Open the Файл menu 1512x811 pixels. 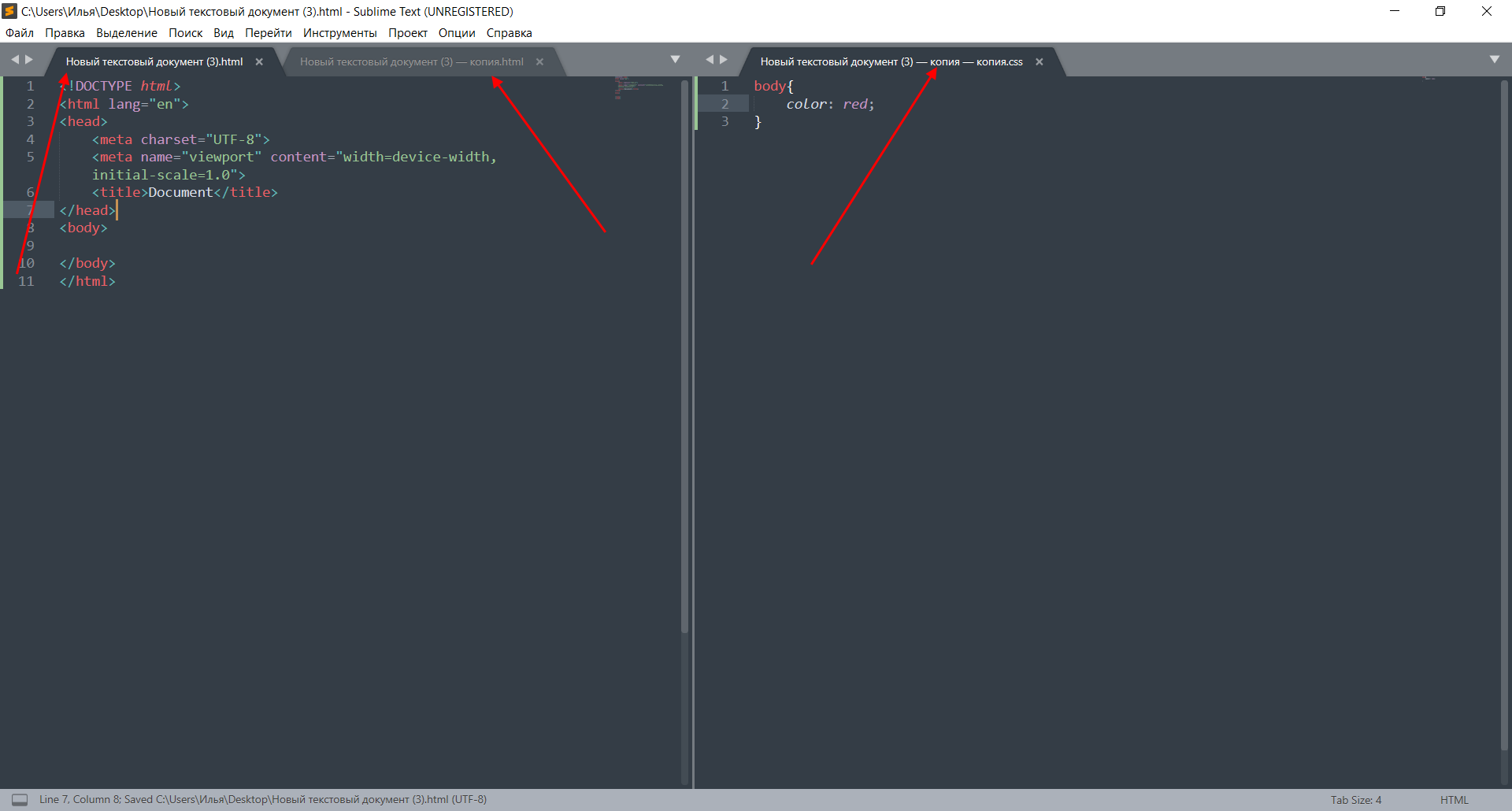tap(20, 32)
